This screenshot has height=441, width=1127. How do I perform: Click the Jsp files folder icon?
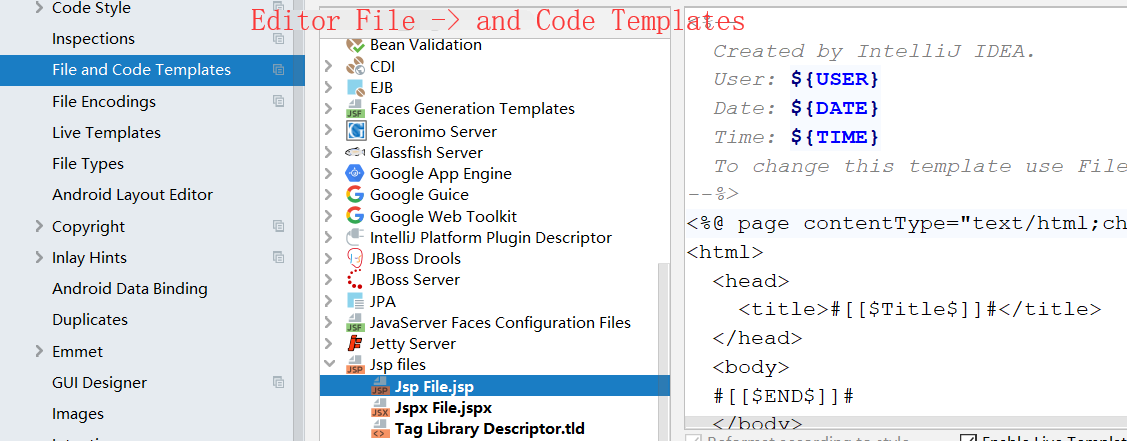click(x=355, y=365)
